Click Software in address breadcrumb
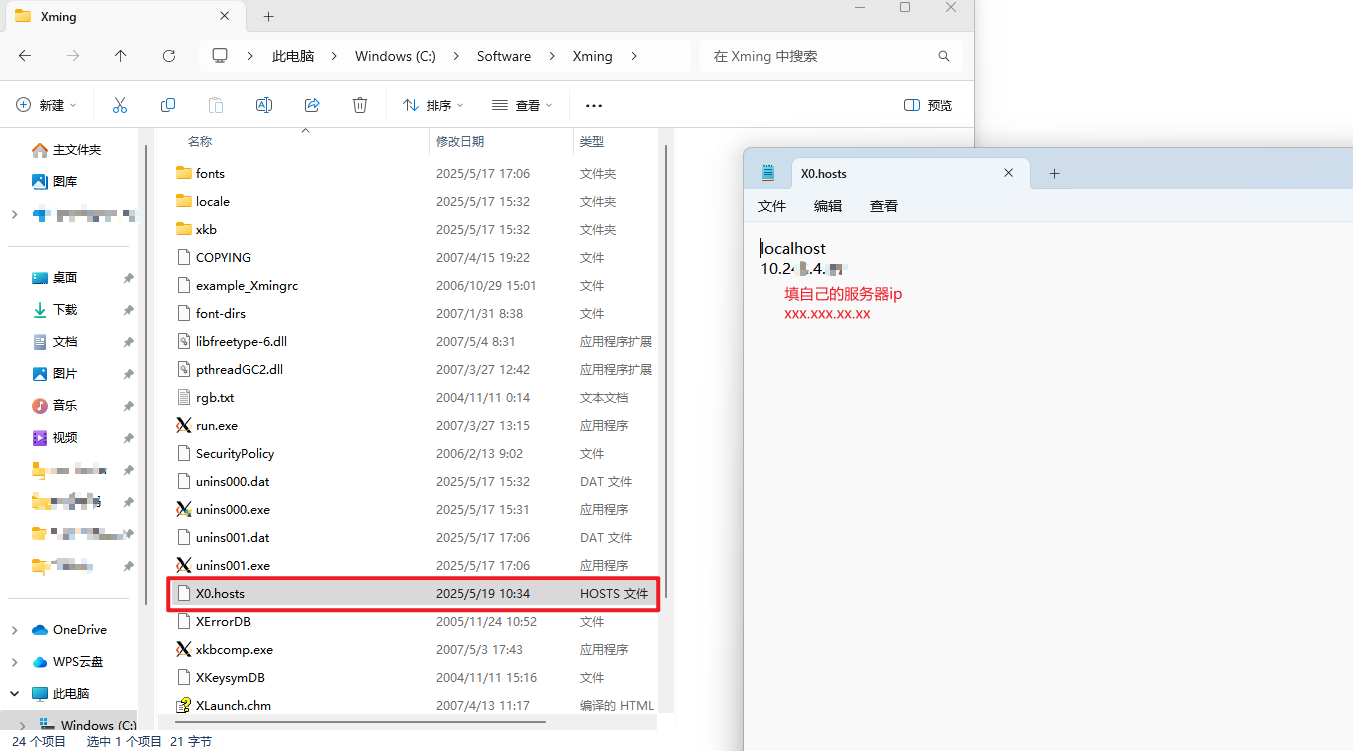 click(504, 56)
